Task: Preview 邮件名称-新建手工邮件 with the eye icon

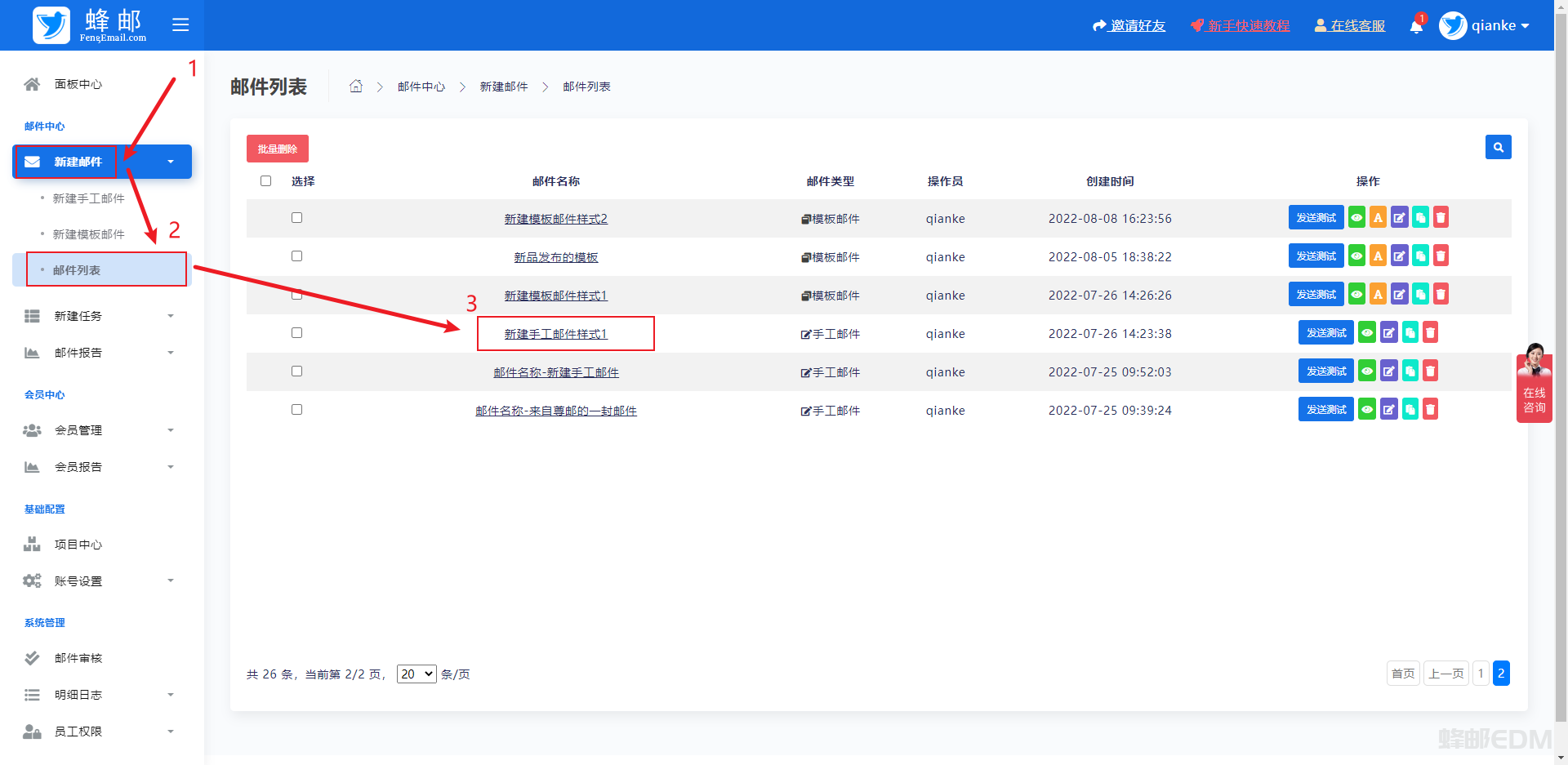Action: (x=1367, y=371)
